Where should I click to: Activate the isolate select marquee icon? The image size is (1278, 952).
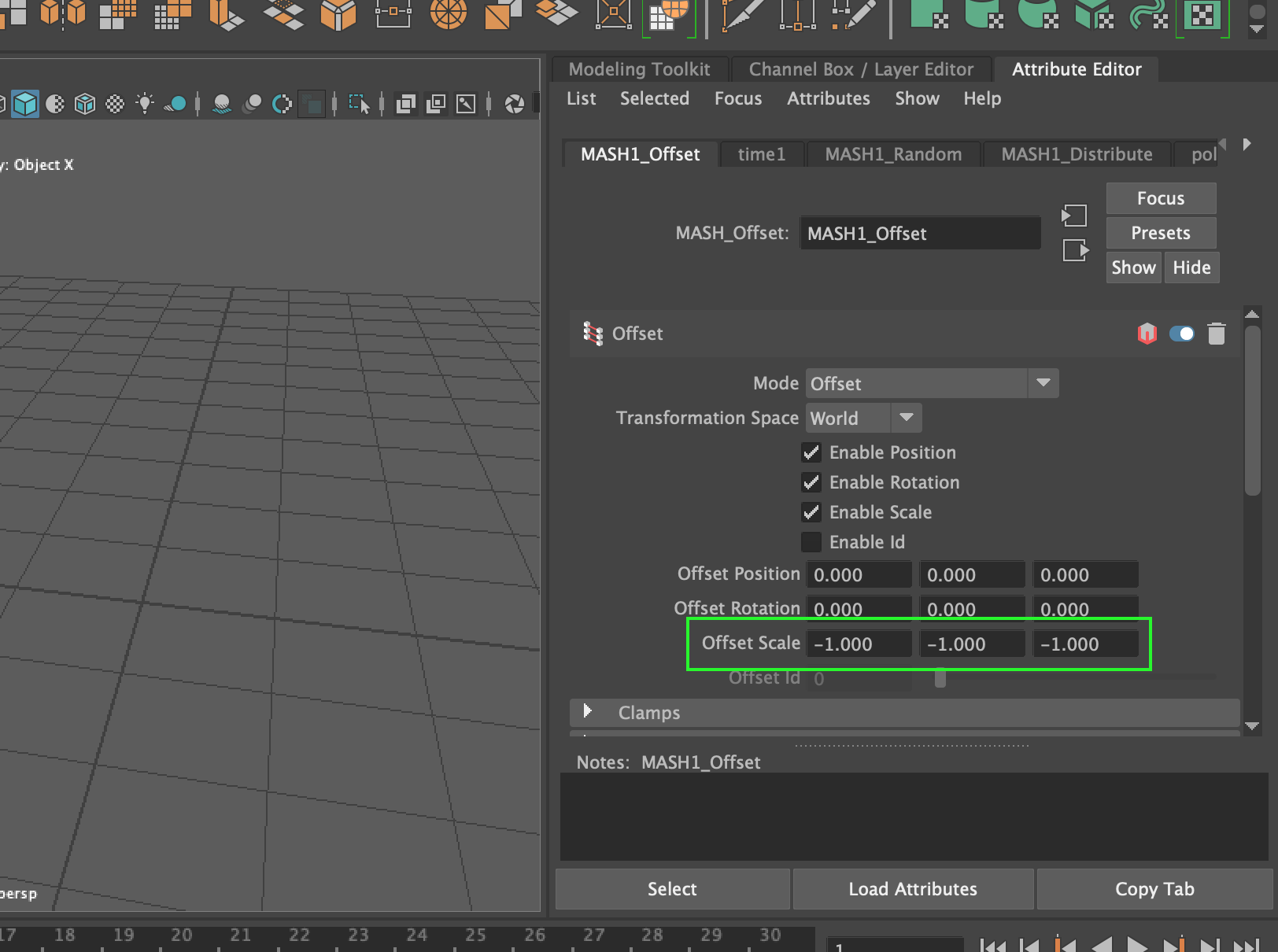[359, 103]
